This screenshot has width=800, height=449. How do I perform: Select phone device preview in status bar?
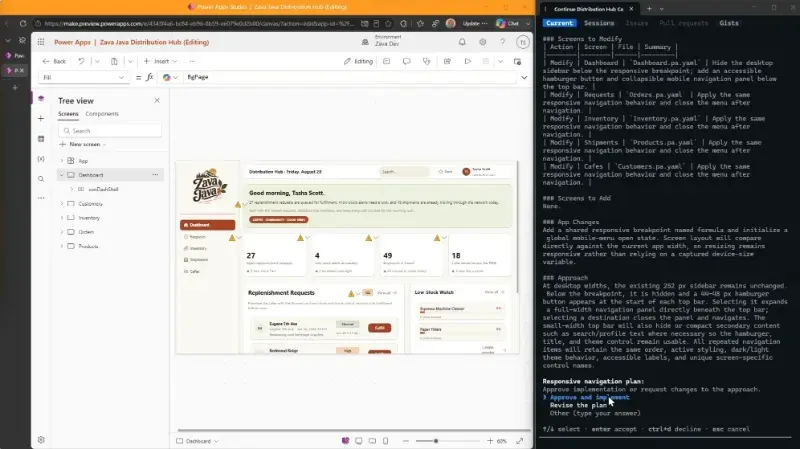click(385, 441)
